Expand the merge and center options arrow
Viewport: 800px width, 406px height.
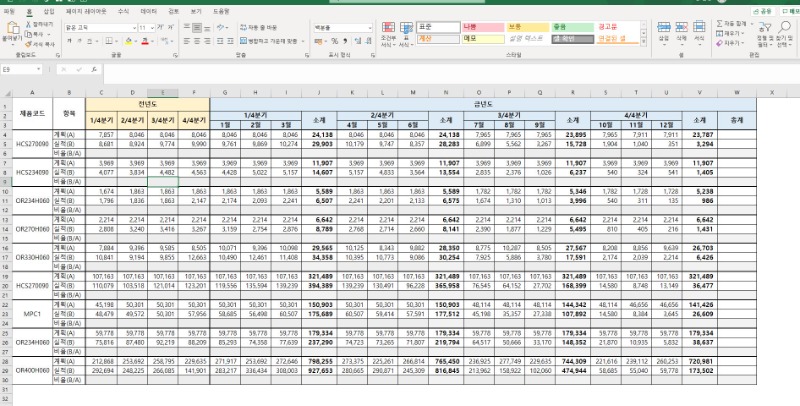pos(303,41)
